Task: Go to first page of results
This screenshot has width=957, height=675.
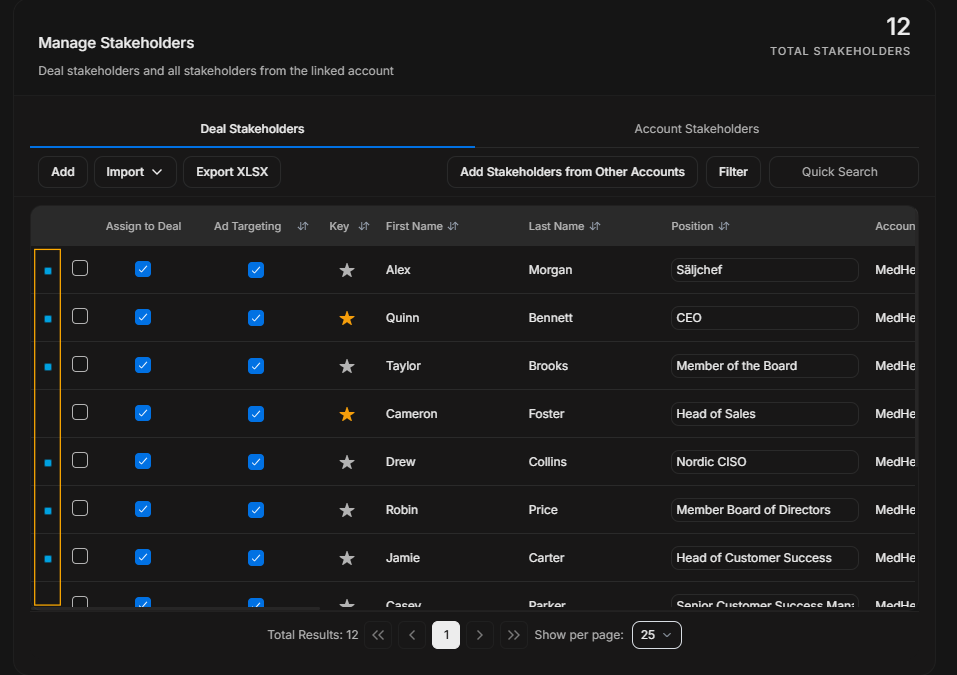Action: 378,635
